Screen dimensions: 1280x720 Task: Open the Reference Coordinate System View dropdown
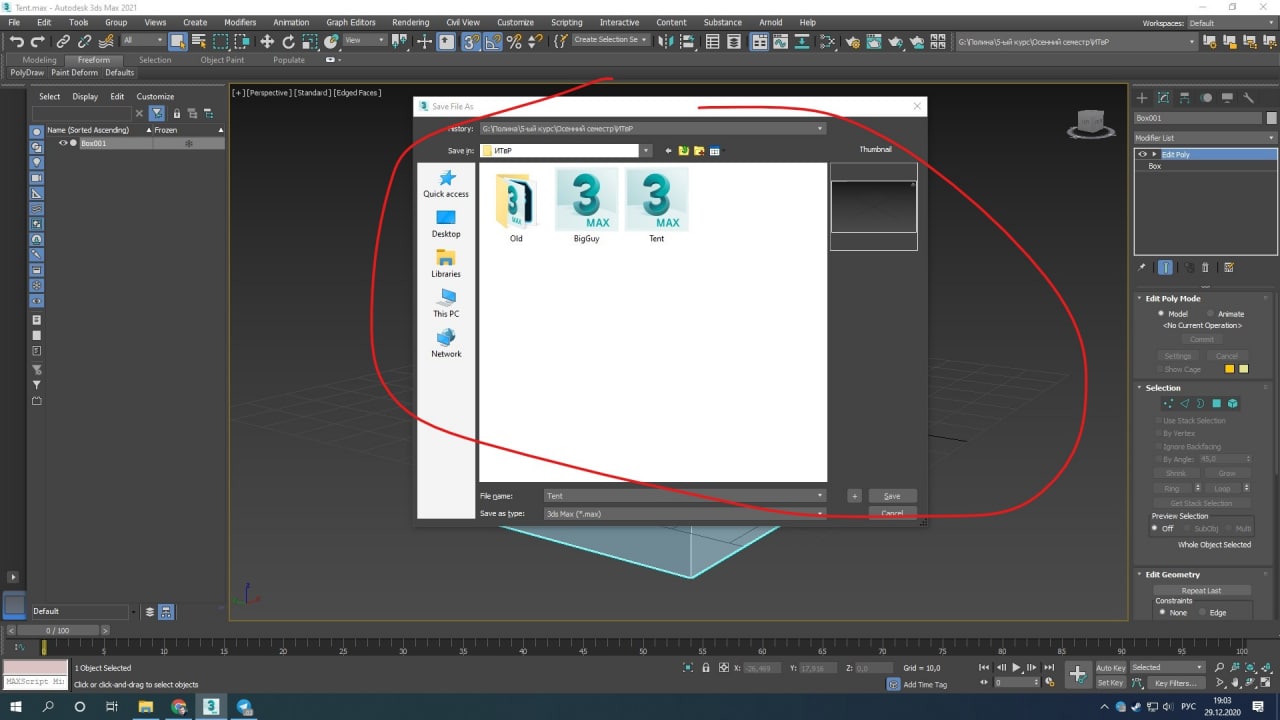[365, 40]
